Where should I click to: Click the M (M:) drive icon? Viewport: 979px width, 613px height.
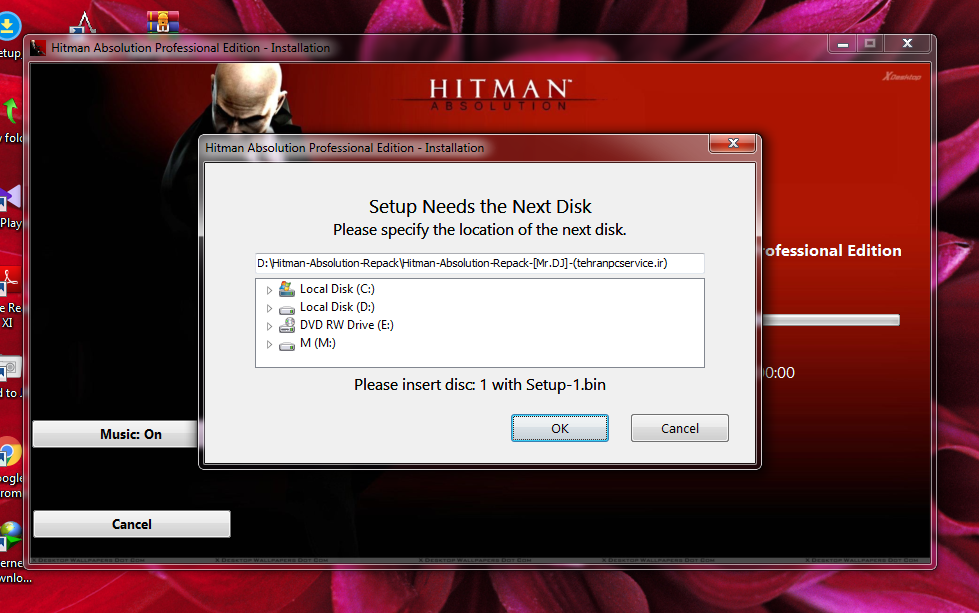pyautogui.click(x=287, y=344)
